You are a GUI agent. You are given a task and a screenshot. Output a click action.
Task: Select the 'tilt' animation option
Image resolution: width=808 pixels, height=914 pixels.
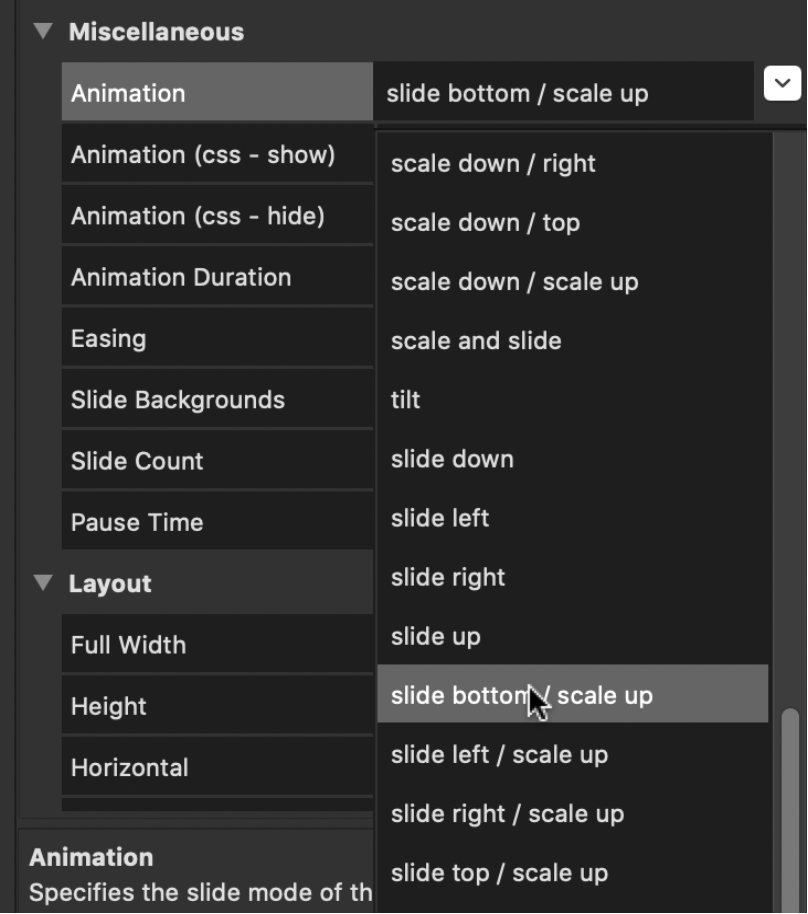(572, 400)
